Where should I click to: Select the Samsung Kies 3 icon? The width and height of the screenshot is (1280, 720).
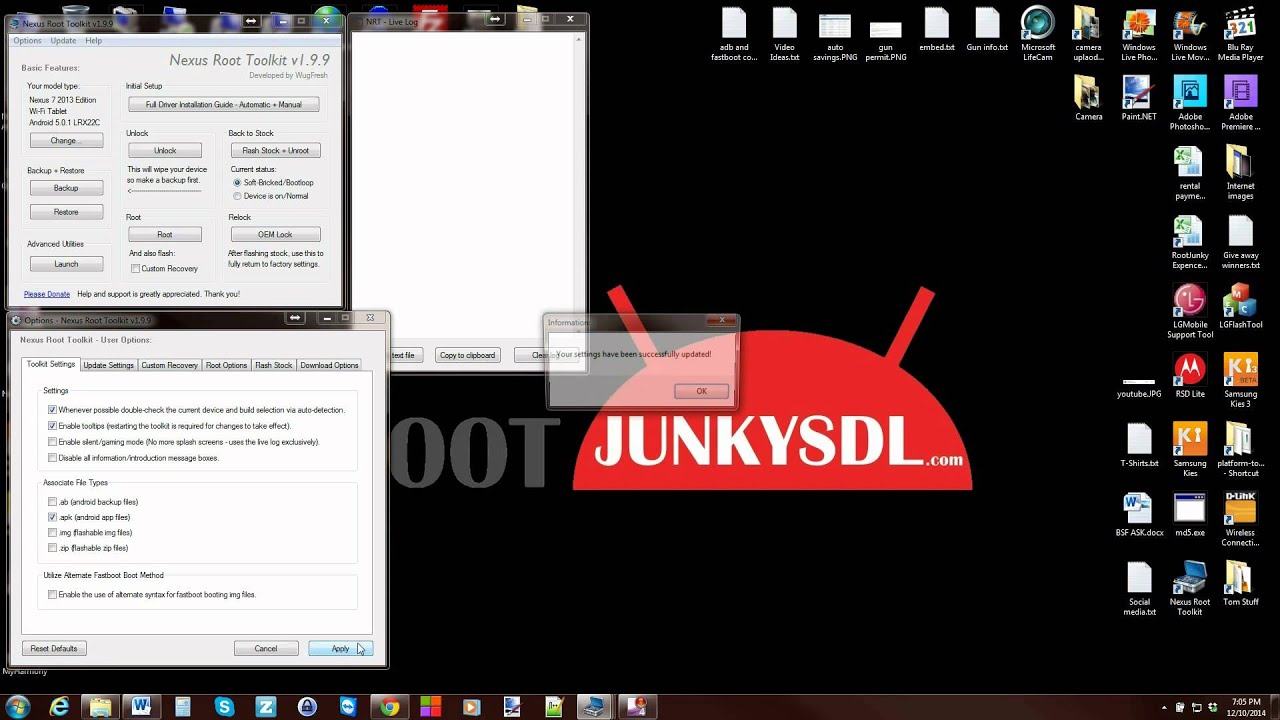(1240, 380)
